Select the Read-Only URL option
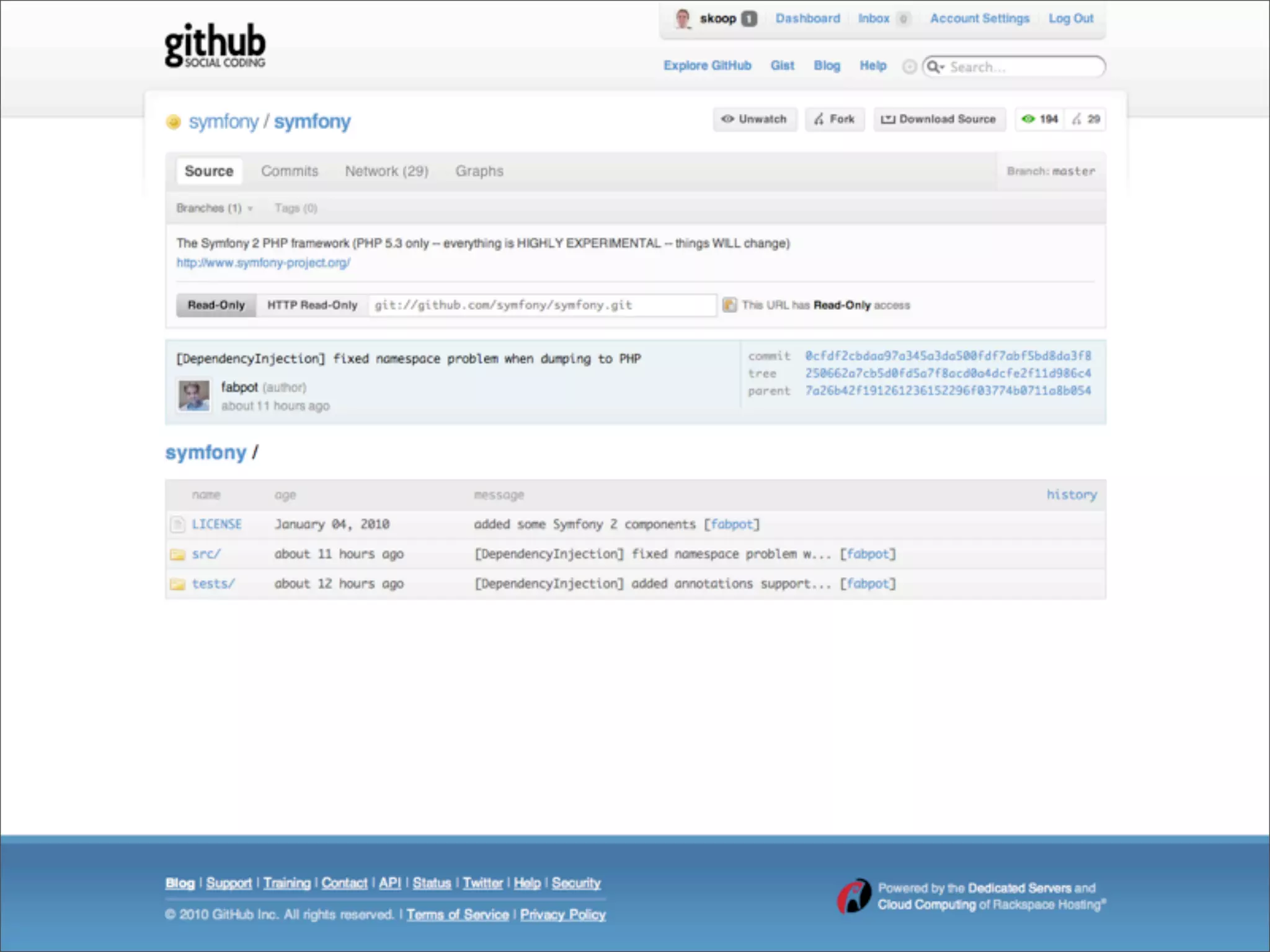The width and height of the screenshot is (1270, 952). coord(216,305)
